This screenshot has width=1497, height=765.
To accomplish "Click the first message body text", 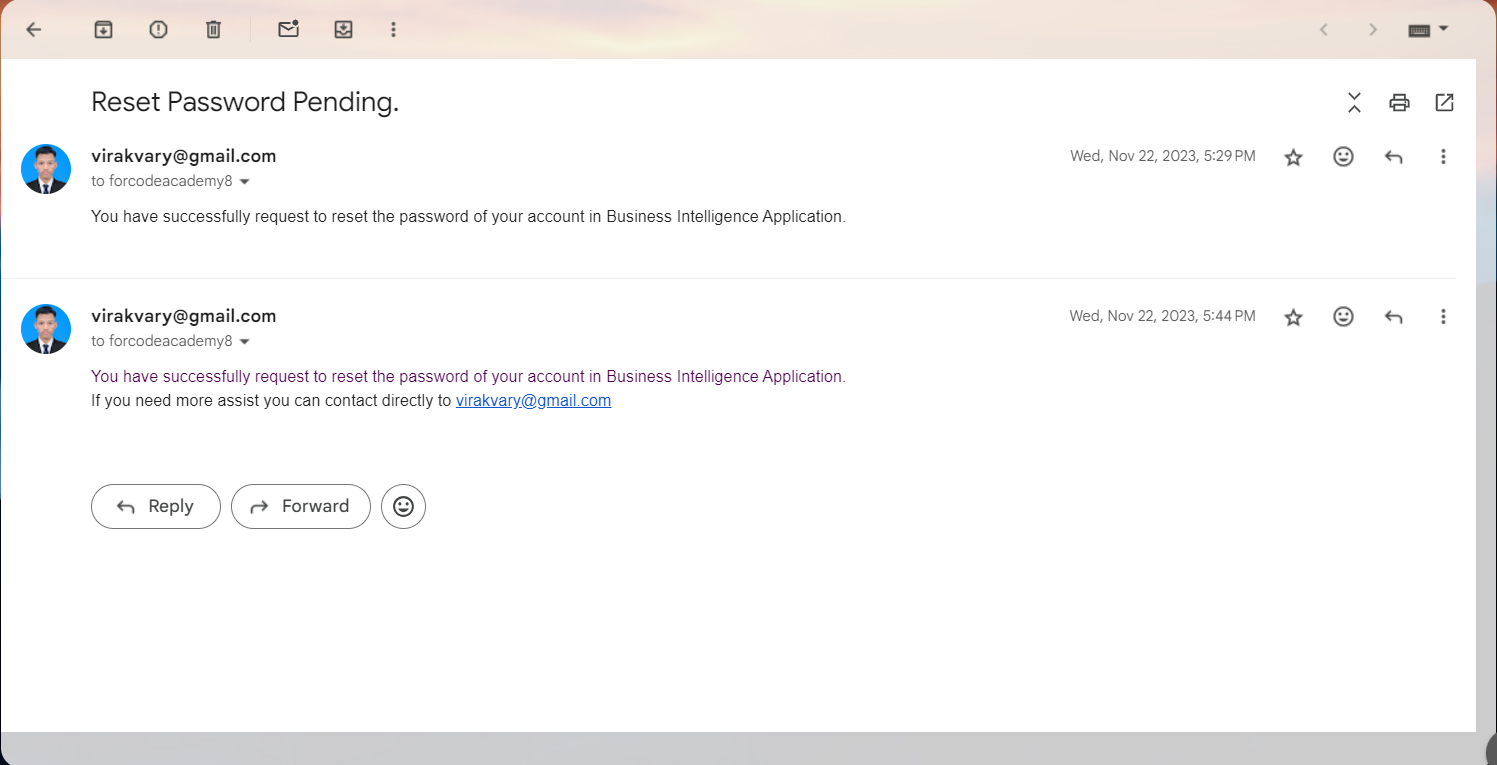I will [468, 216].
